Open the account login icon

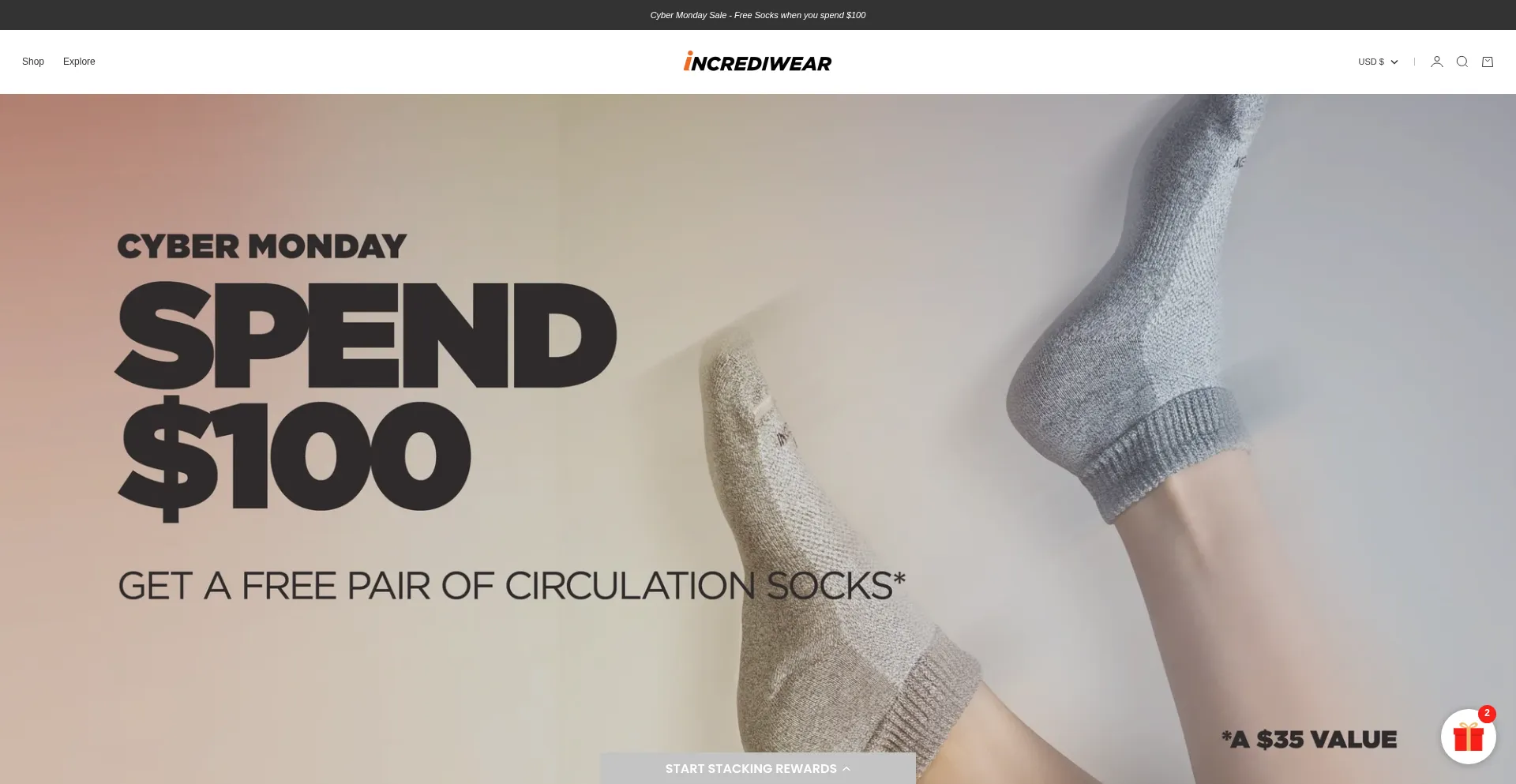(x=1437, y=62)
